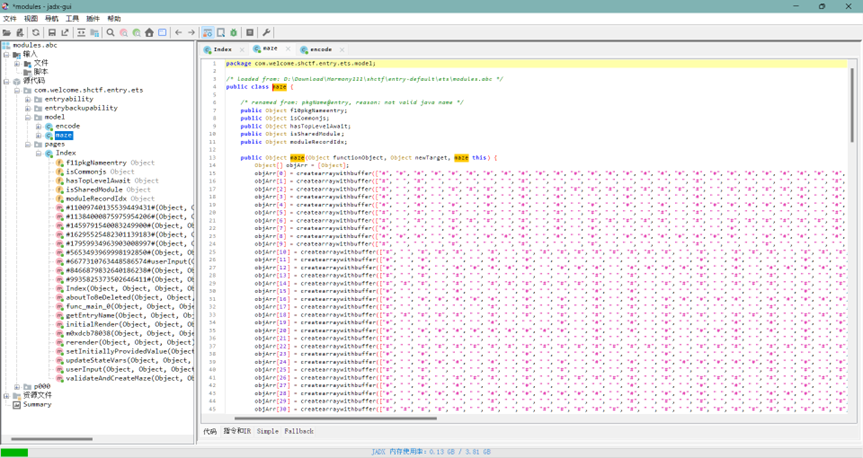
Task: Open the 导航 menu
Action: (x=52, y=19)
